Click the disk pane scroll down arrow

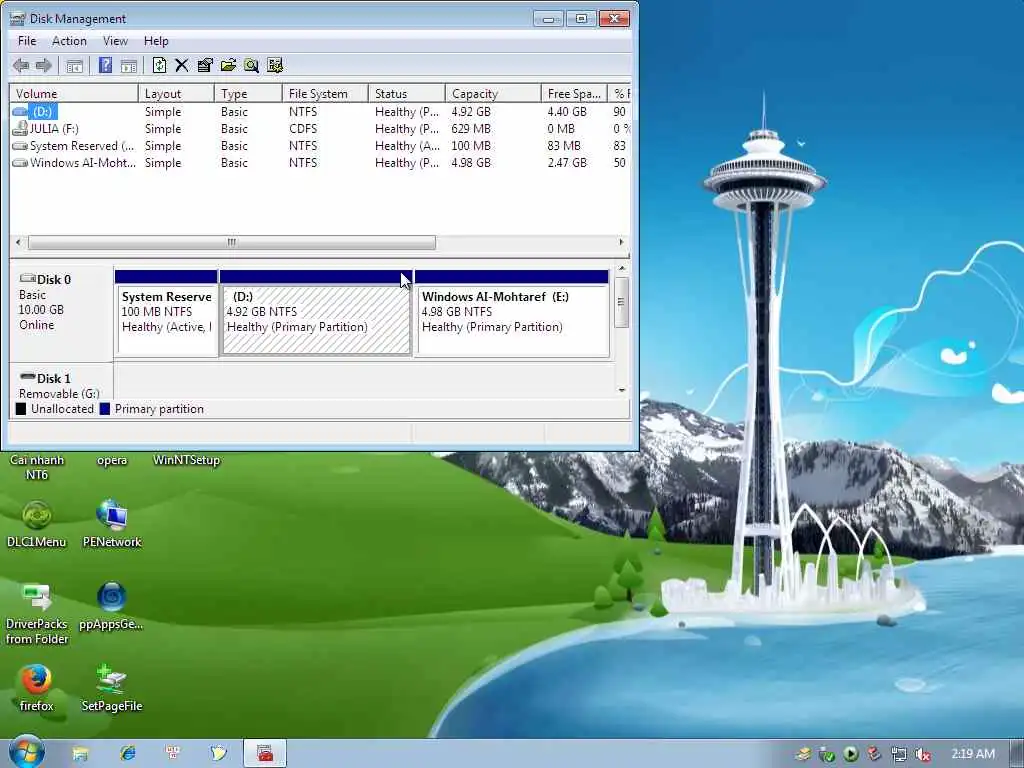pyautogui.click(x=622, y=390)
